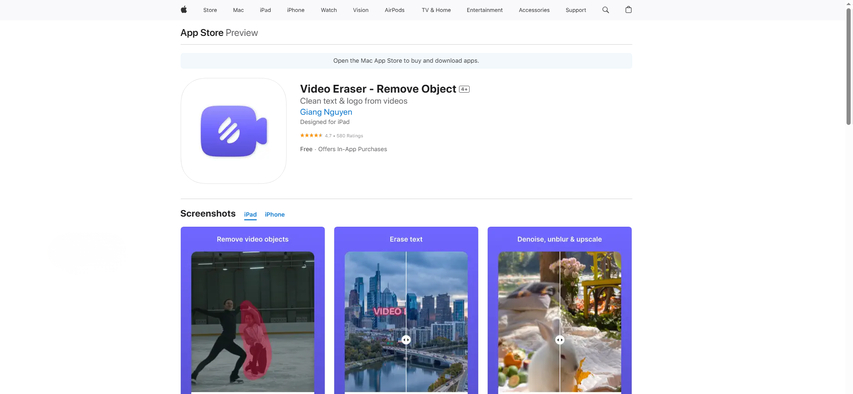The width and height of the screenshot is (853, 394).
Task: Open the Watch menu
Action: point(329,10)
